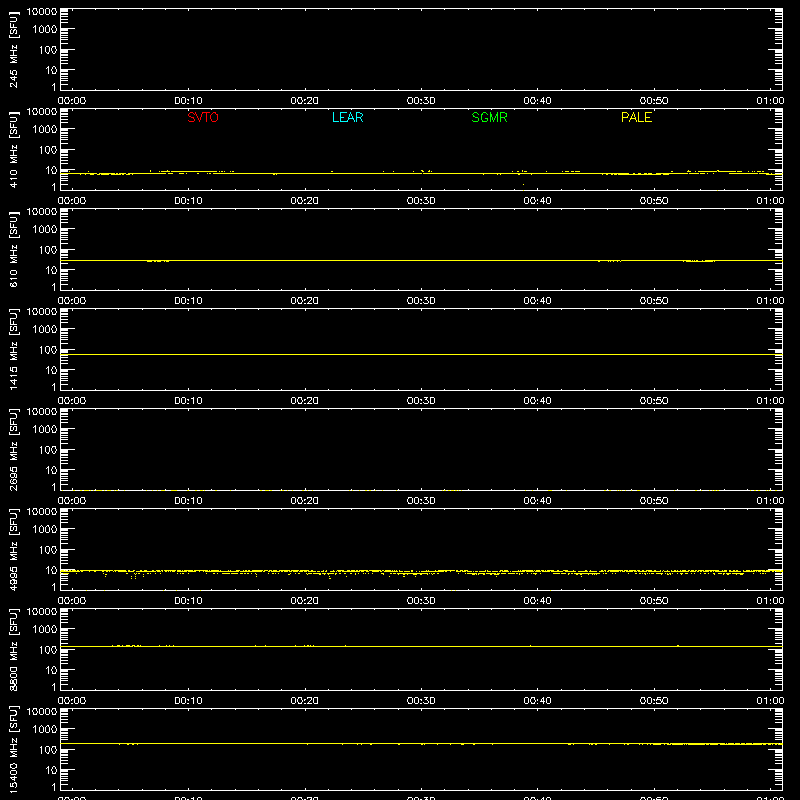The height and width of the screenshot is (800, 800).
Task: Click the 10000 tick label of the 4995 MHz panel
Action: coord(42,512)
